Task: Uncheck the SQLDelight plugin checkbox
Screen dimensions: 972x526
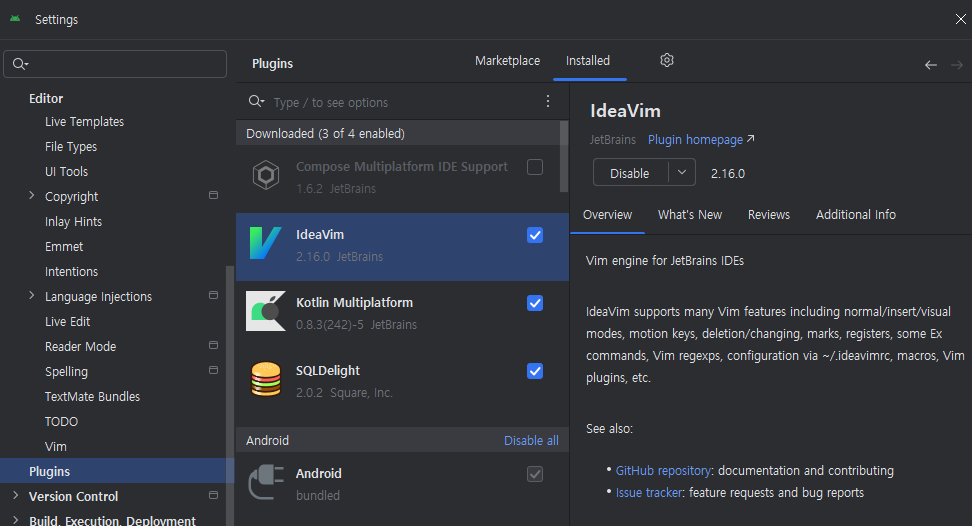Action: click(535, 371)
